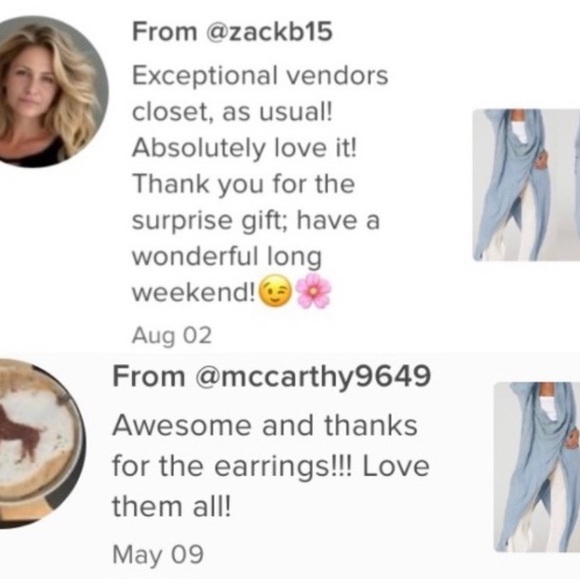
Task: Open the @zackb15 username link
Action: [269, 31]
